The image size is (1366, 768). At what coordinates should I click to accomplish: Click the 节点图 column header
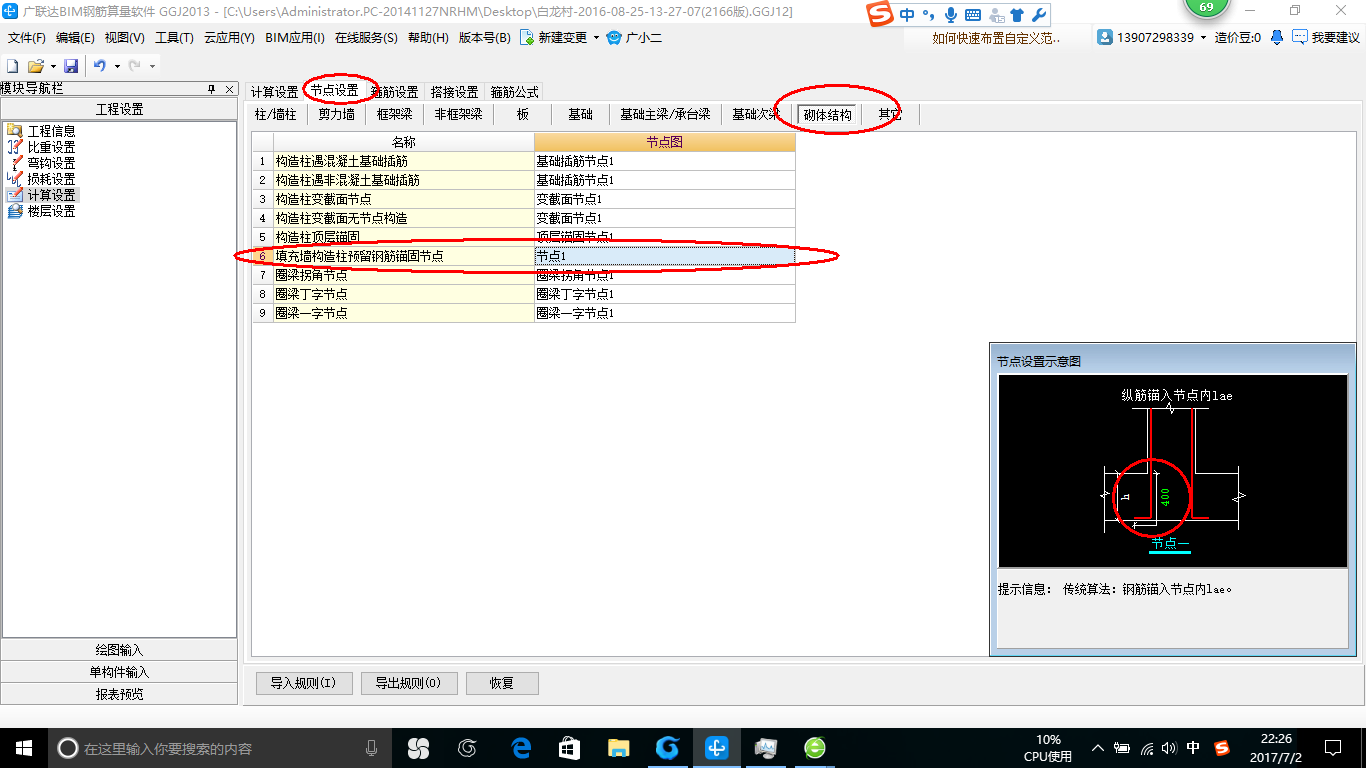click(665, 143)
